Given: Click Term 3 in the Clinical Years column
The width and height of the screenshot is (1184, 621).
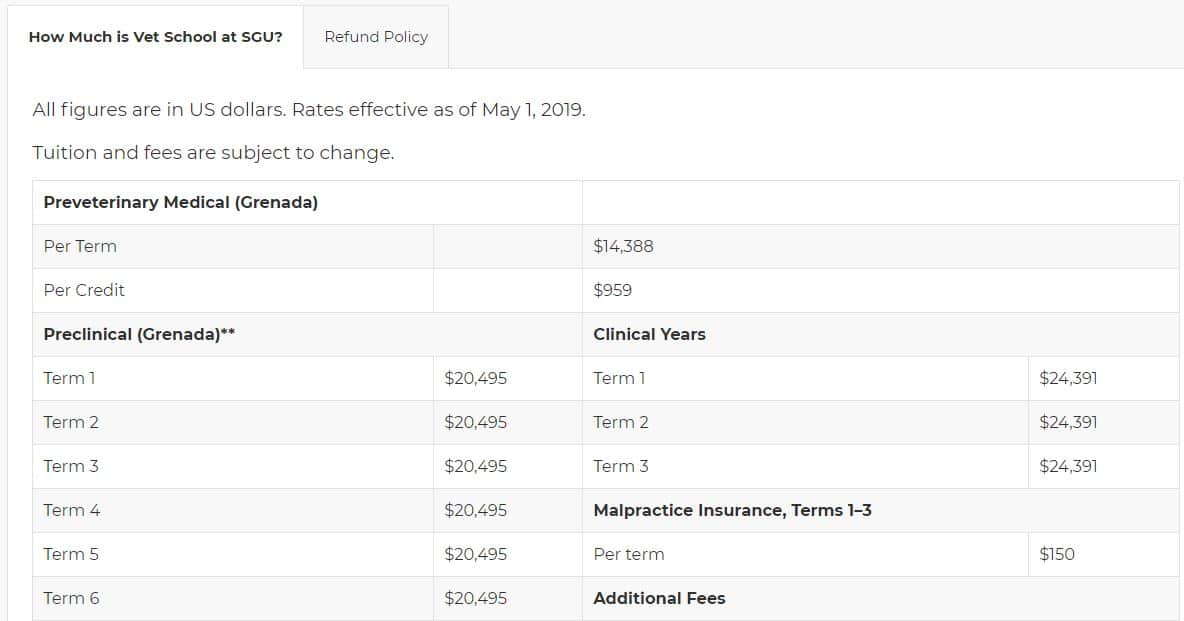Looking at the screenshot, I should point(619,466).
